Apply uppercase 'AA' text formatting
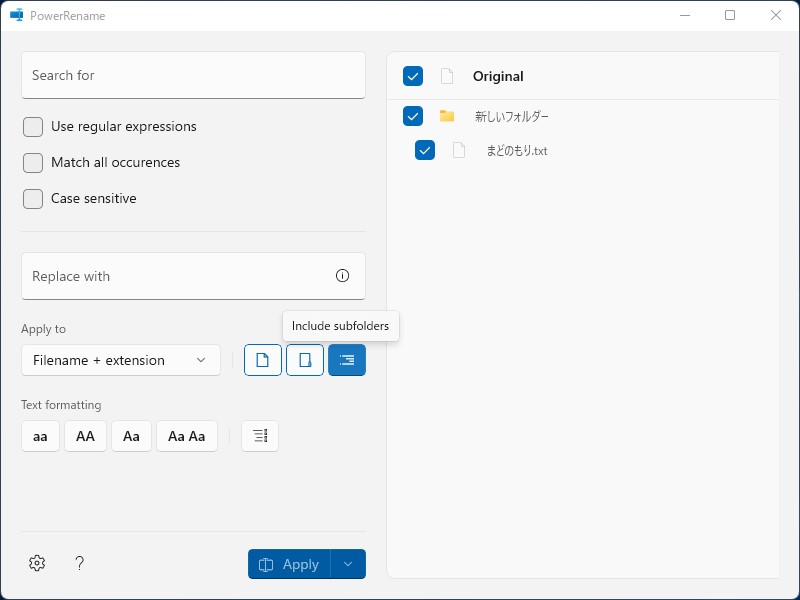Screen dimensions: 800x600 click(x=85, y=436)
